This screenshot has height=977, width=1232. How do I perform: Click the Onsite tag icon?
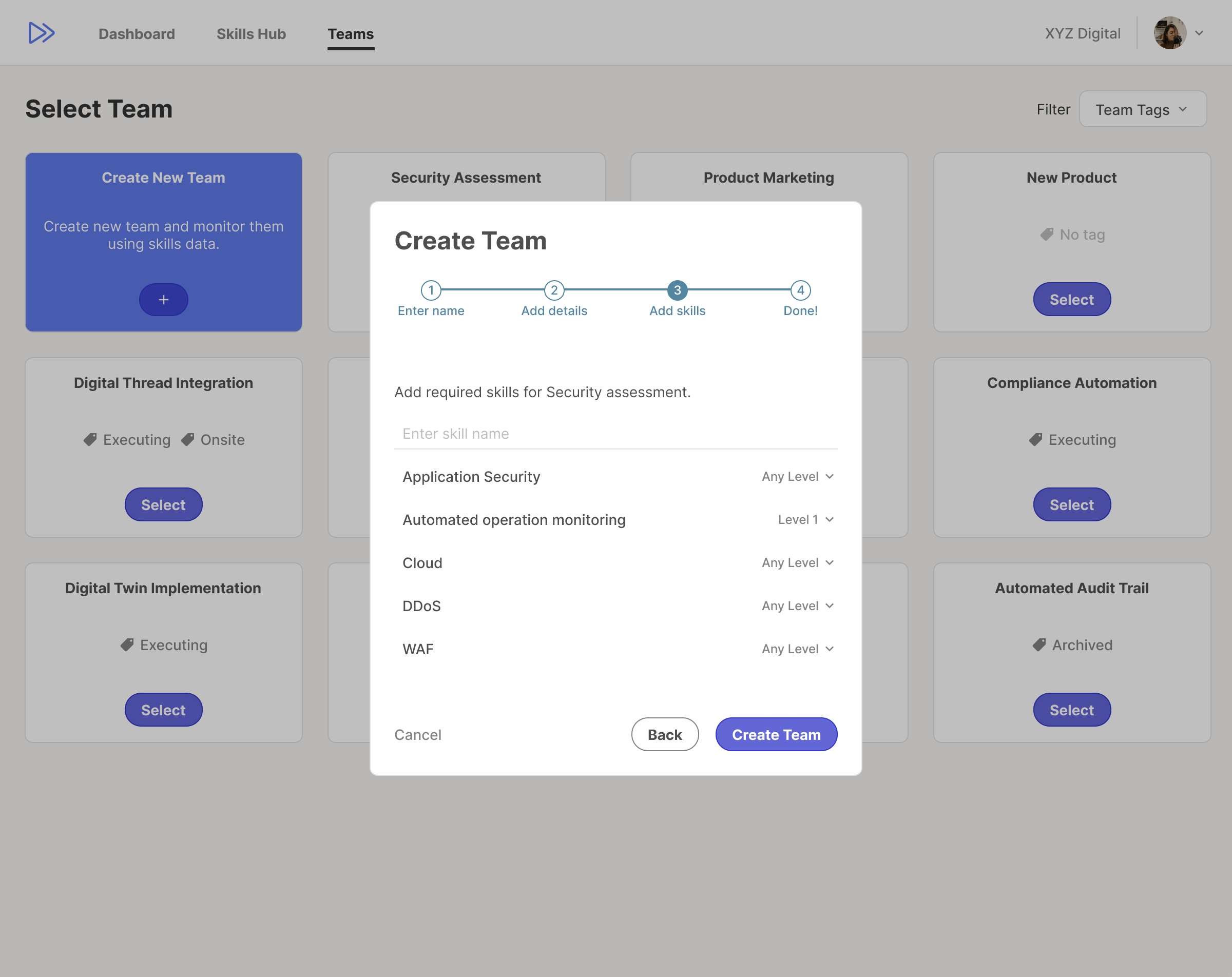(187, 439)
